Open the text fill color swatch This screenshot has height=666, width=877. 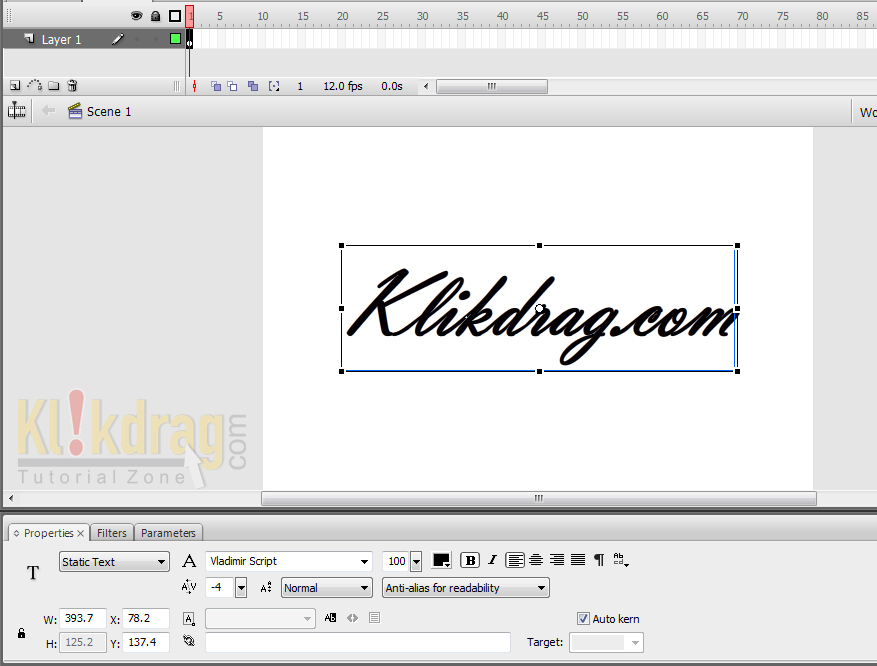(x=441, y=560)
